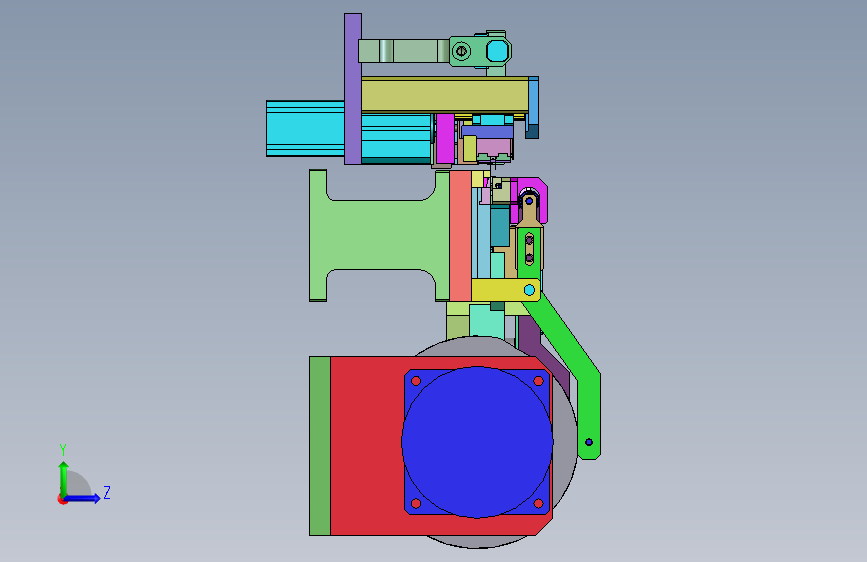Click the slotted screw head on green clamp
The height and width of the screenshot is (562, 867).
click(461, 52)
